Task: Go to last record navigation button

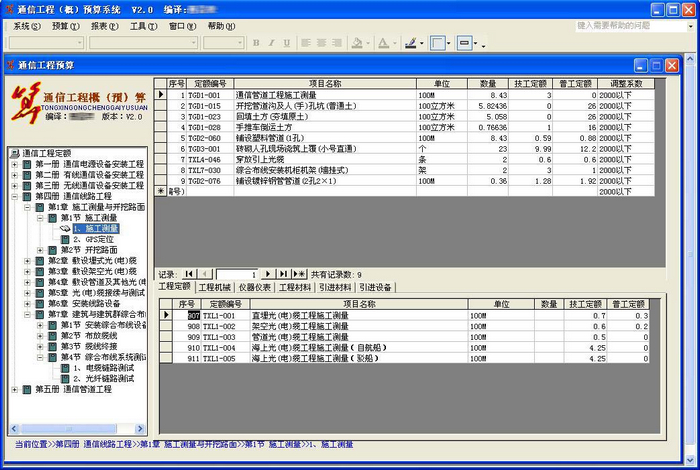Action: coord(283,274)
